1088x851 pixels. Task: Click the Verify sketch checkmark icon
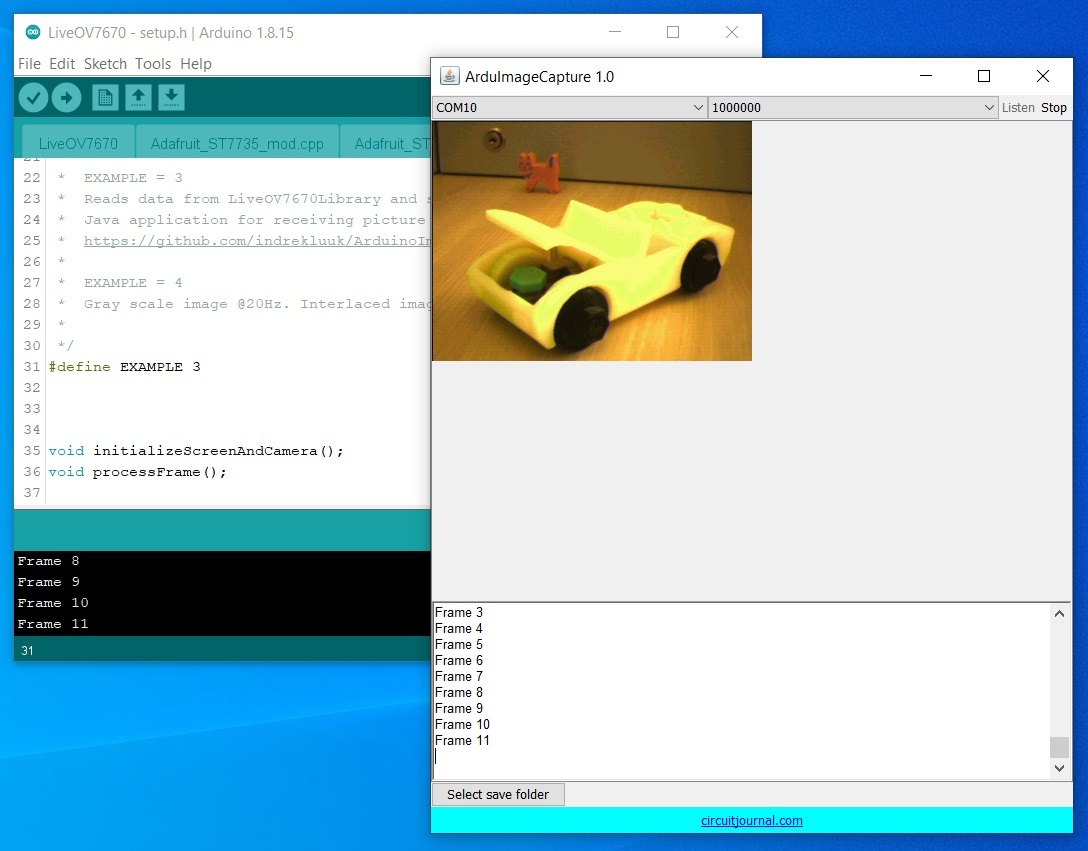click(x=33, y=97)
